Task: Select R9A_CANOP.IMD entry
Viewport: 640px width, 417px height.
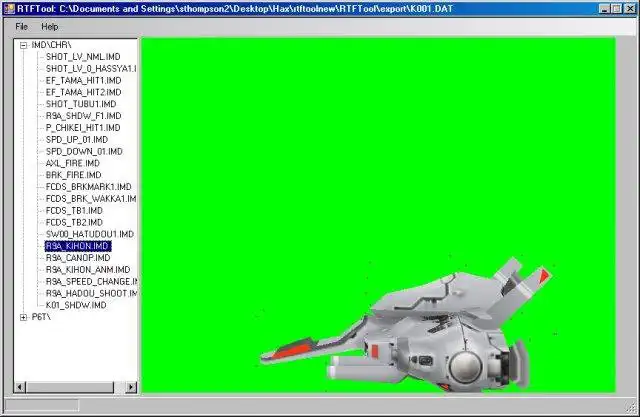Action: (x=78, y=258)
